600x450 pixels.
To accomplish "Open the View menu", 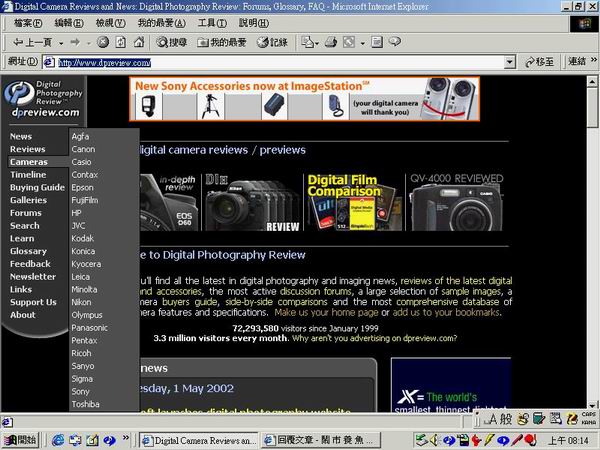I will [x=111, y=23].
